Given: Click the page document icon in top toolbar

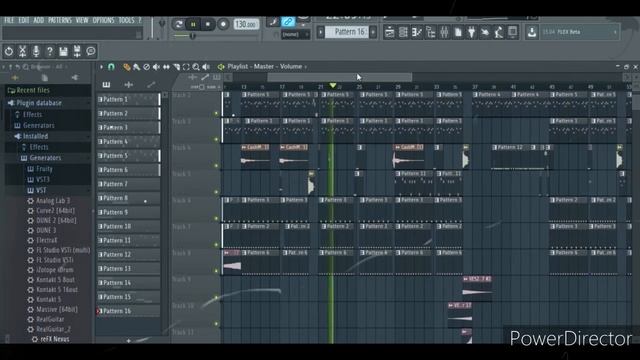Looking at the screenshot, I should 458,32.
